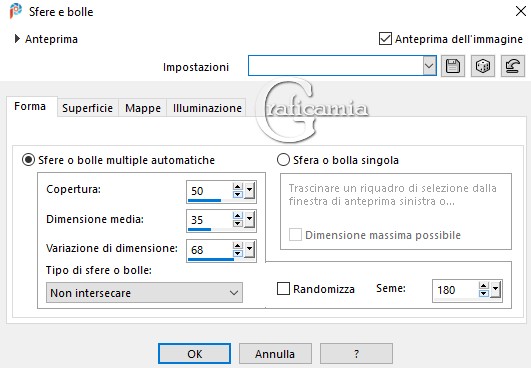Click the reset to default arrow icon
531x368 pixels.
tap(513, 66)
